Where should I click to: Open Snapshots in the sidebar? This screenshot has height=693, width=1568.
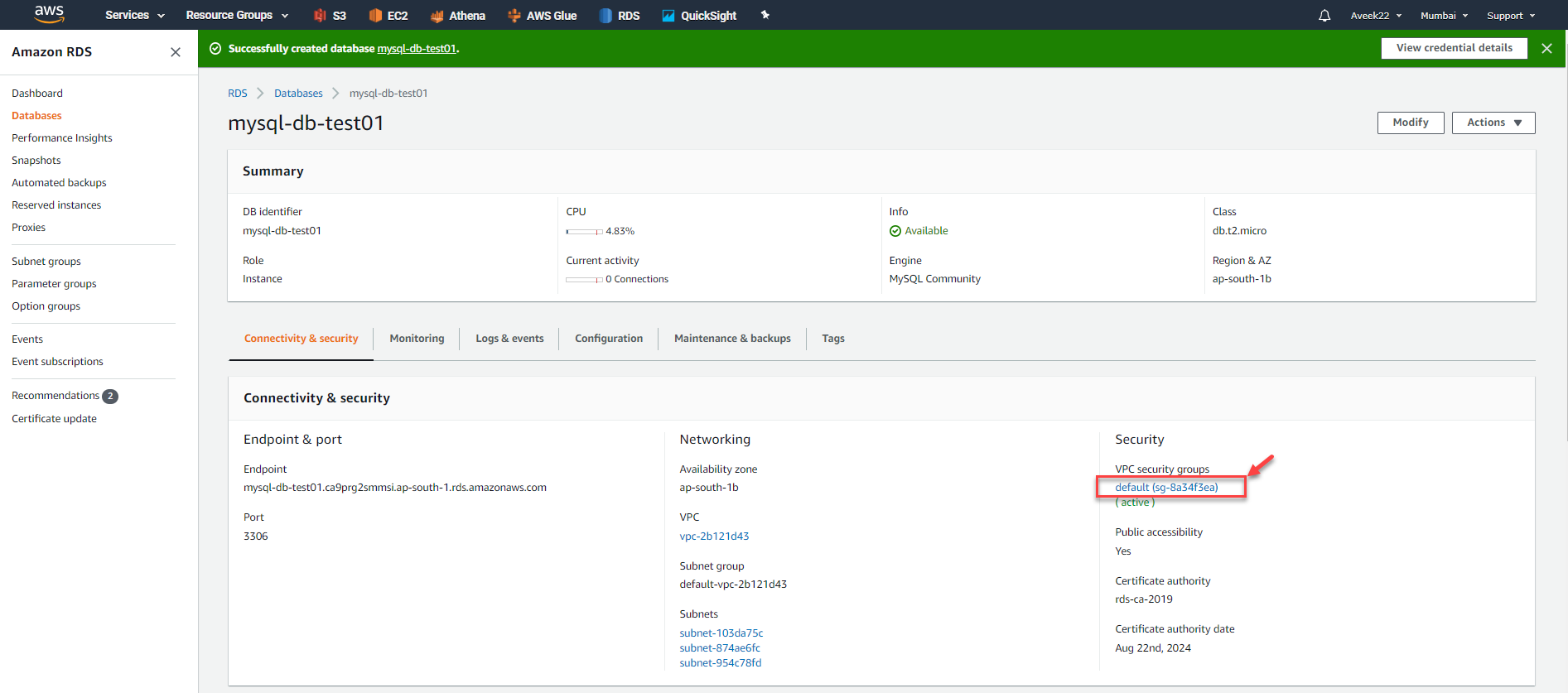[x=36, y=161]
